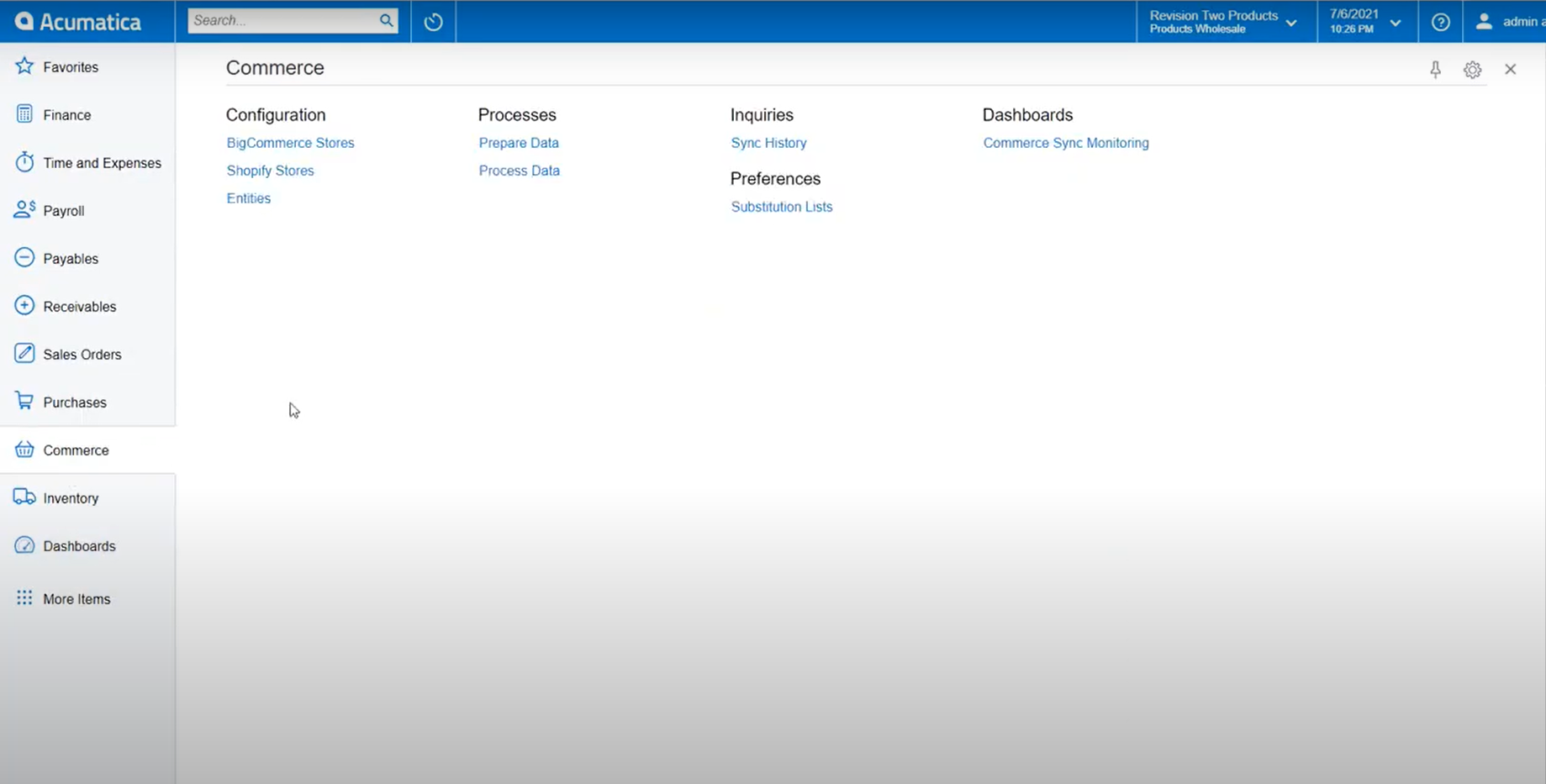Close the Commerce menu panel
This screenshot has height=784, width=1546.
pos(1510,70)
